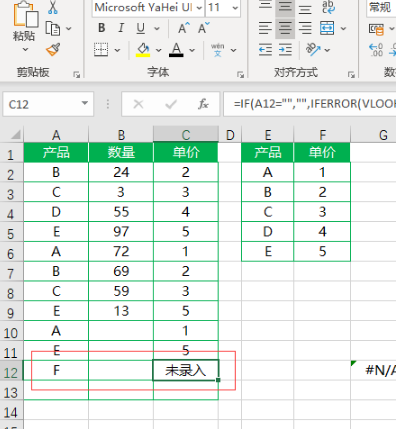Click the select-all corner triangle
This screenshot has width=397, height=429.
click(15, 135)
